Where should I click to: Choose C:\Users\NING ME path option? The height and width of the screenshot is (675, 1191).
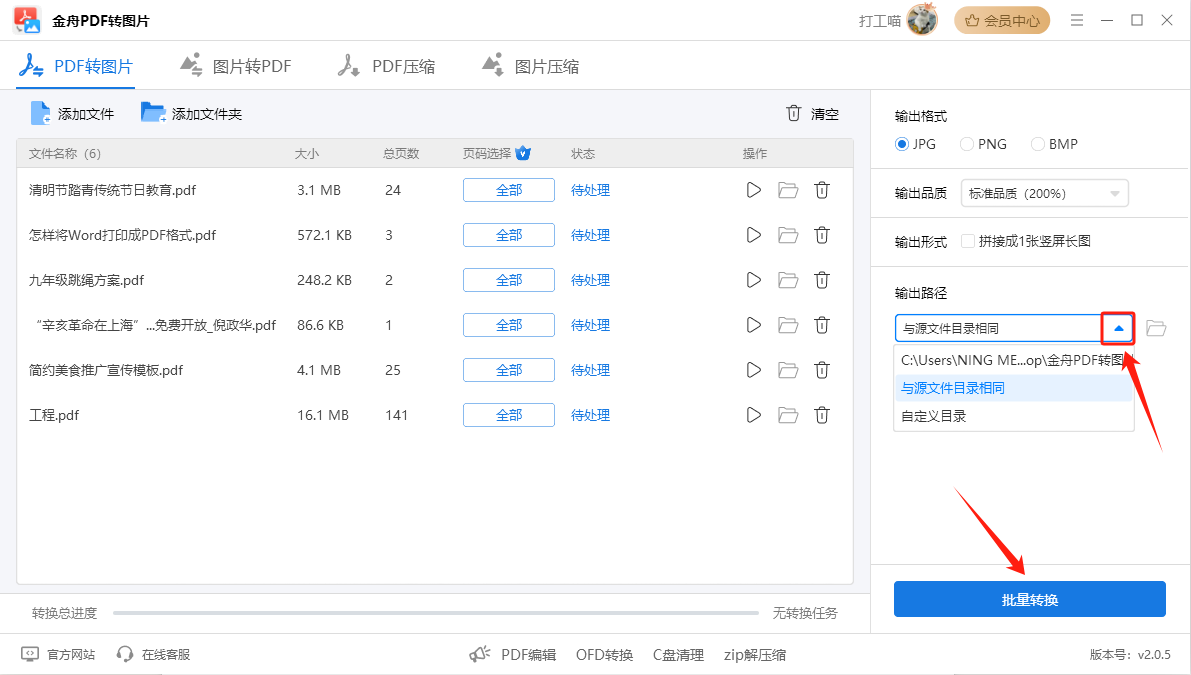1013,360
